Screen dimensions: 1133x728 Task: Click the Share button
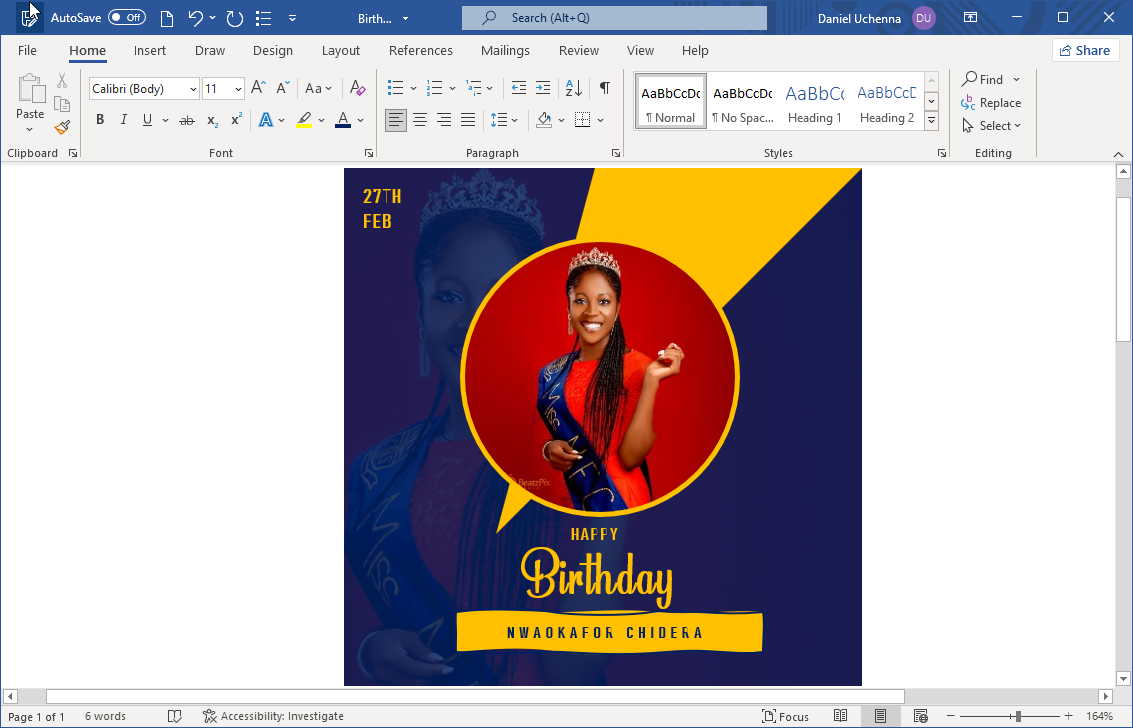[x=1085, y=49]
